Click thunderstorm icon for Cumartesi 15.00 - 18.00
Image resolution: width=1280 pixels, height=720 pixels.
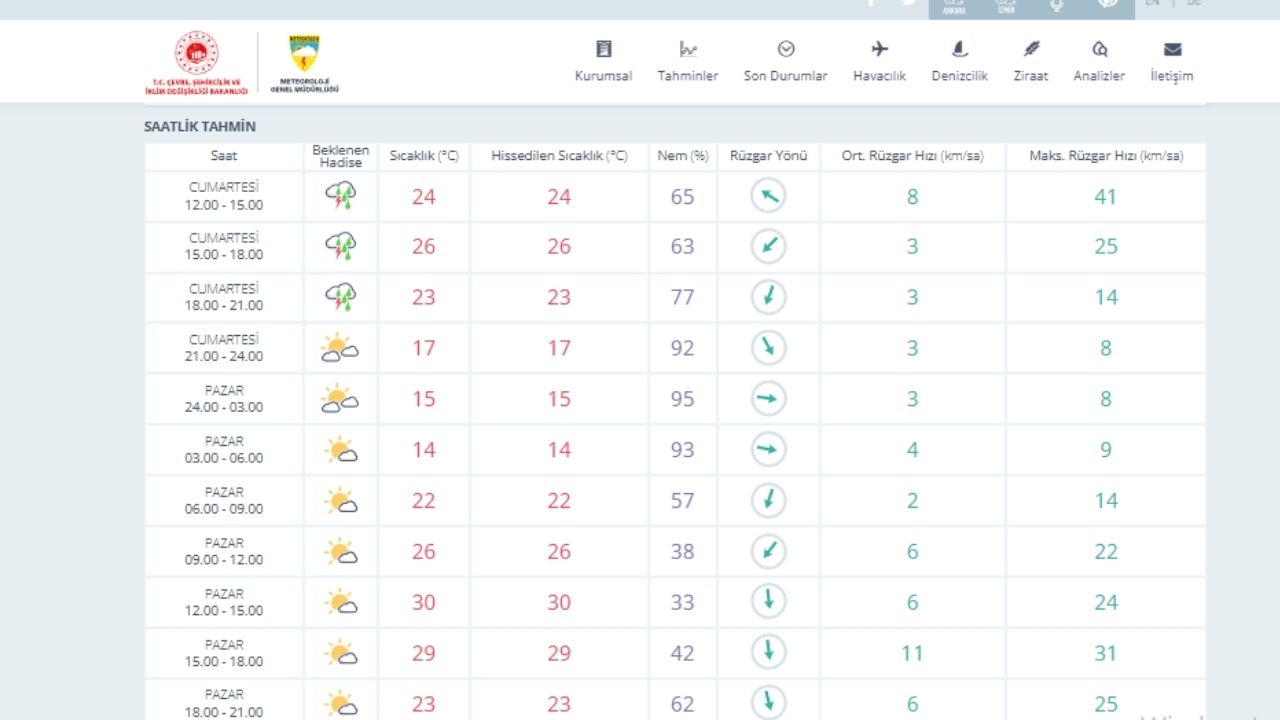tap(341, 246)
